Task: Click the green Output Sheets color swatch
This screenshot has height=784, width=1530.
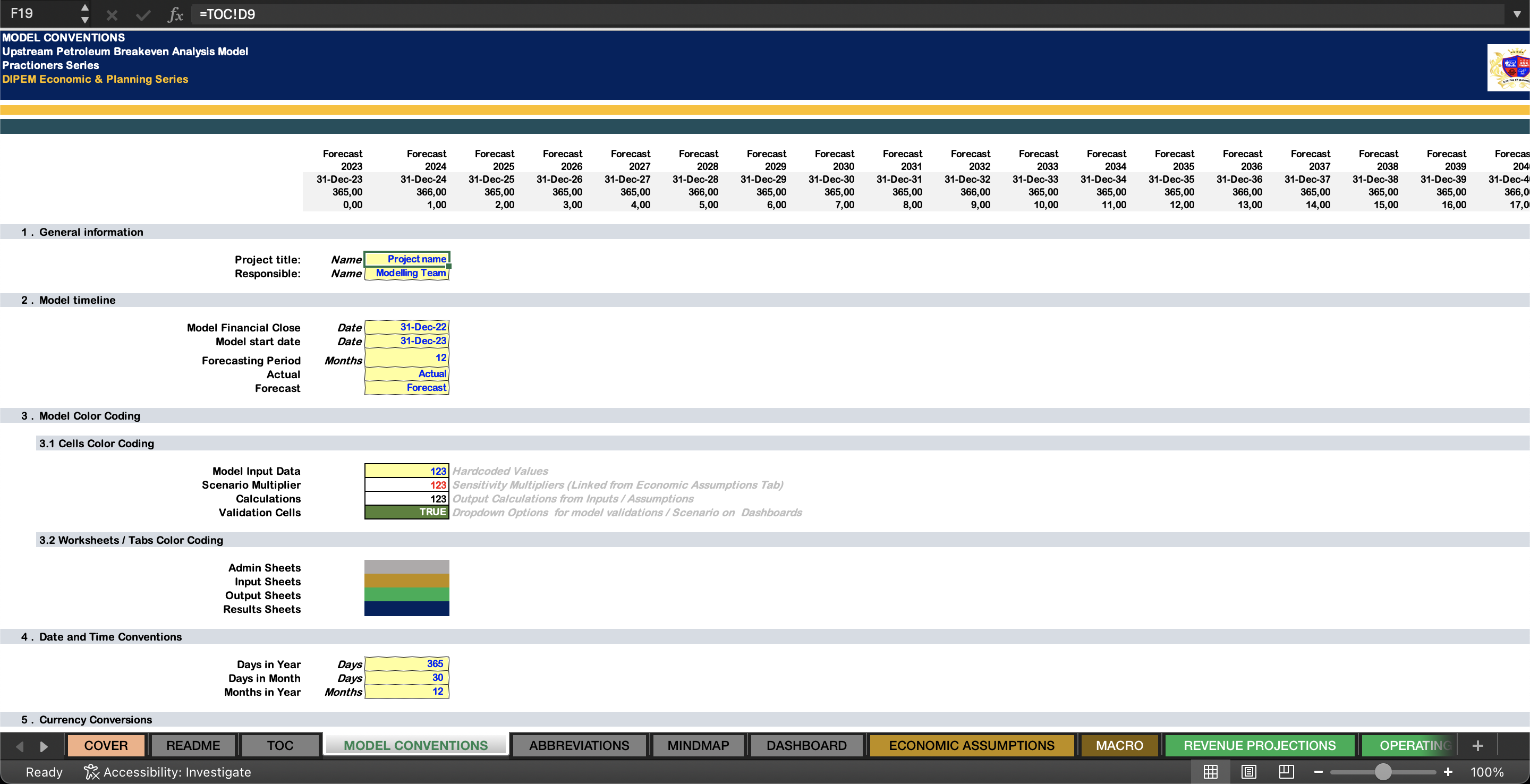Action: pyautogui.click(x=407, y=595)
